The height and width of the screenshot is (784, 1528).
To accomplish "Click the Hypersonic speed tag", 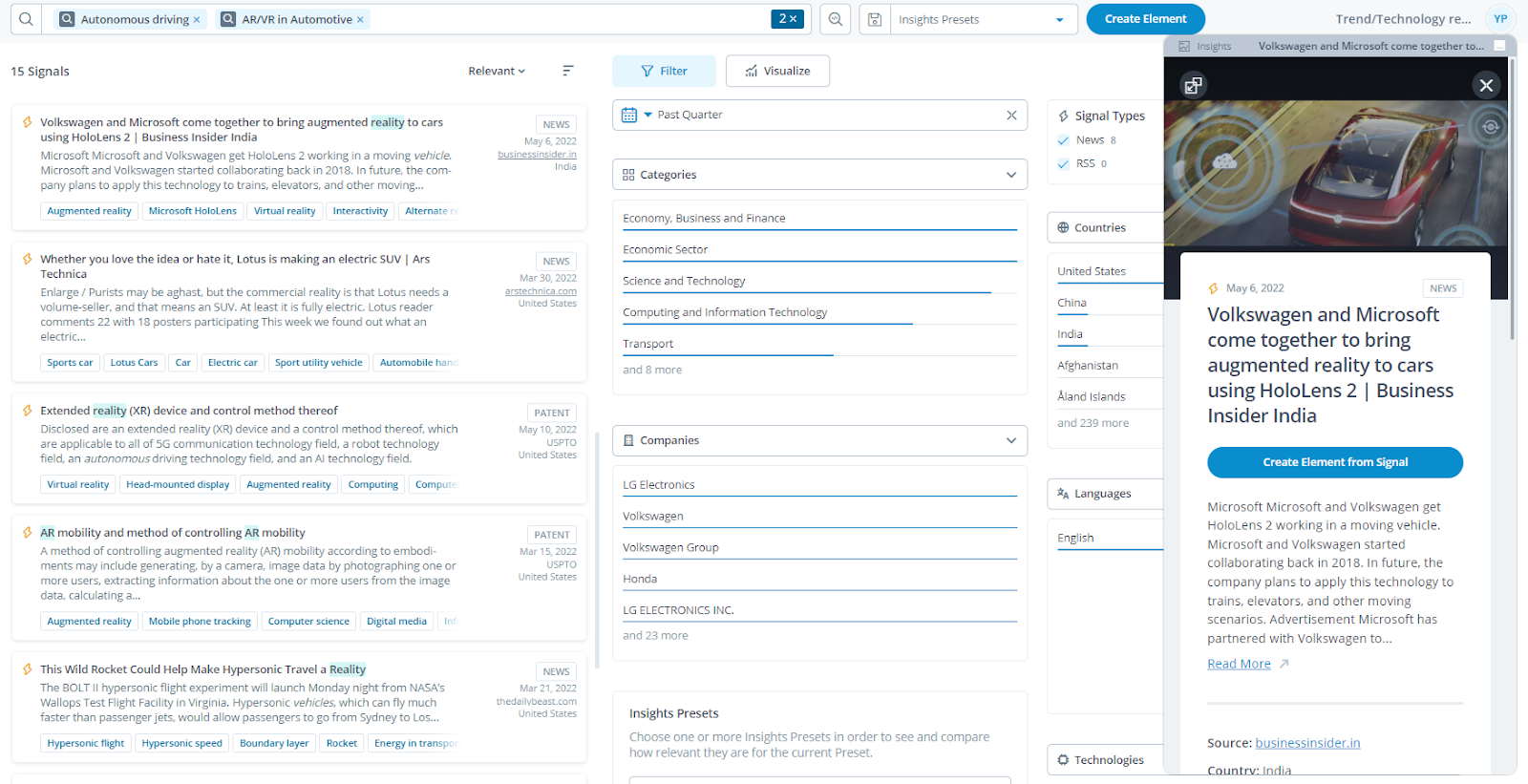I will [181, 744].
